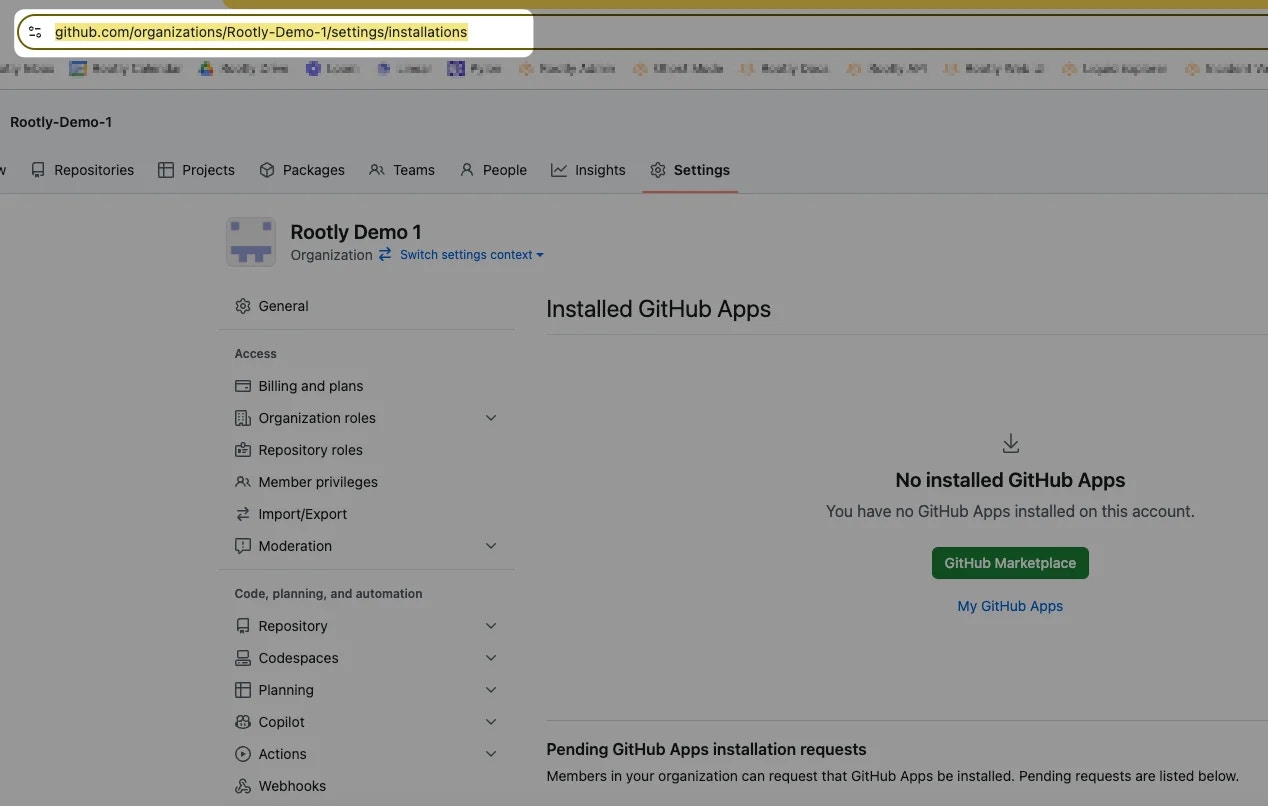Image resolution: width=1268 pixels, height=806 pixels.
Task: Click the Insights graph icon
Action: pyautogui.click(x=559, y=170)
